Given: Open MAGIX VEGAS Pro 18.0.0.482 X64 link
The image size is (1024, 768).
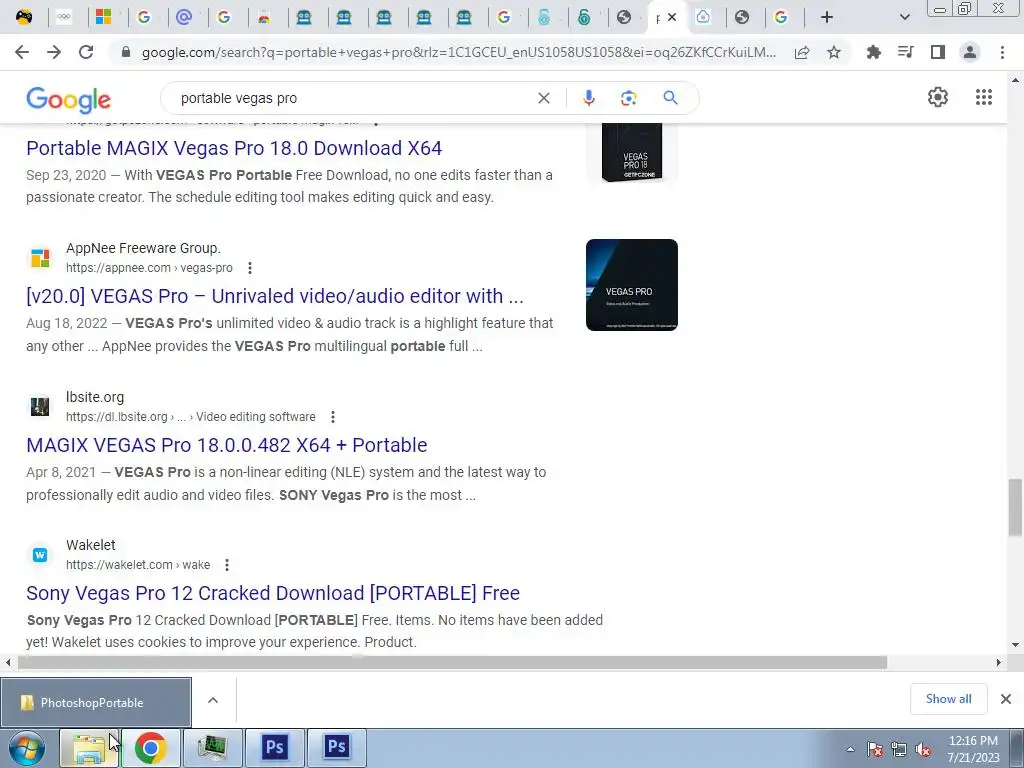Looking at the screenshot, I should [x=227, y=445].
